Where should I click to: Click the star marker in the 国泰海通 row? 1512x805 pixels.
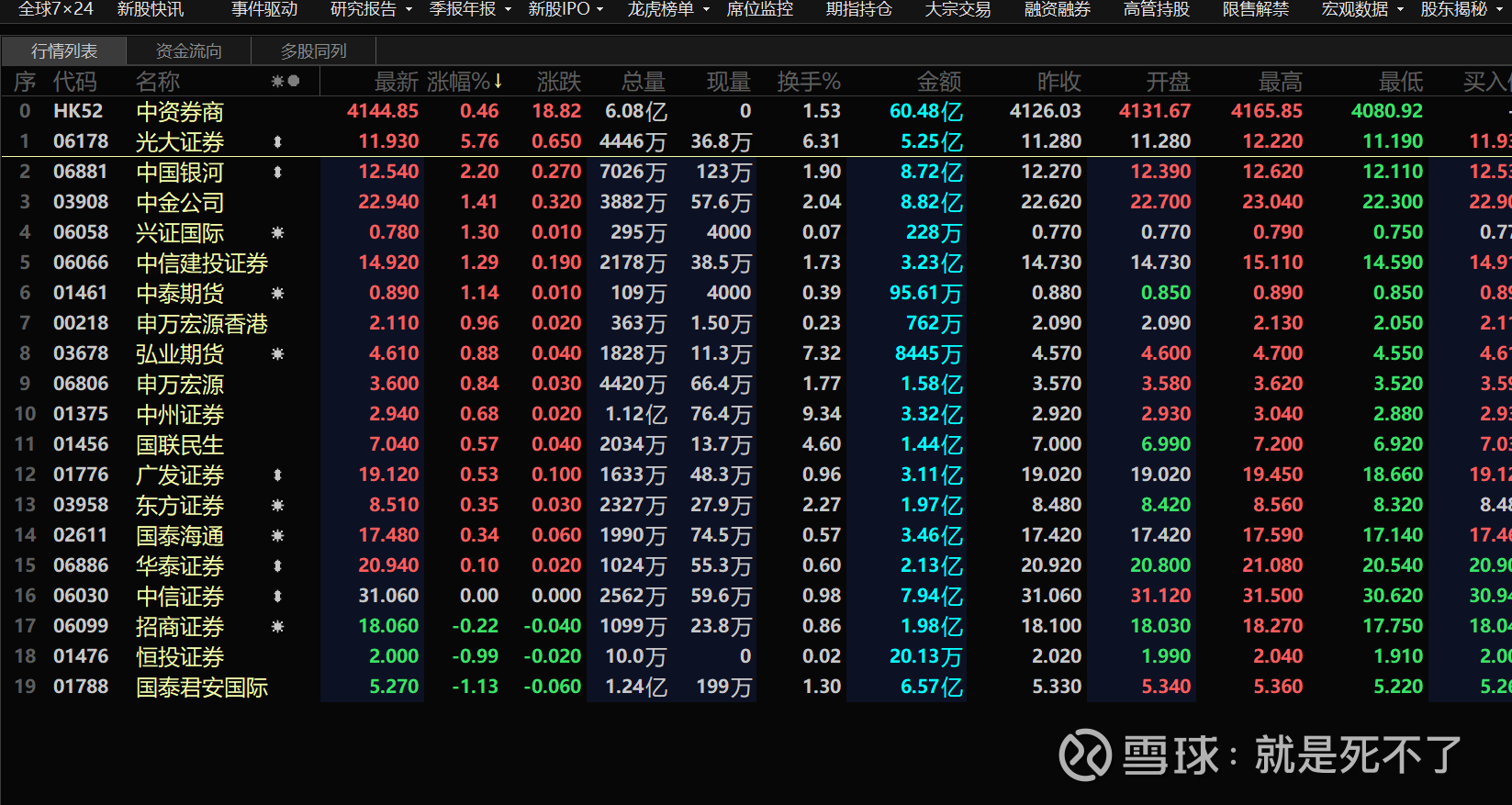pyautogui.click(x=277, y=536)
